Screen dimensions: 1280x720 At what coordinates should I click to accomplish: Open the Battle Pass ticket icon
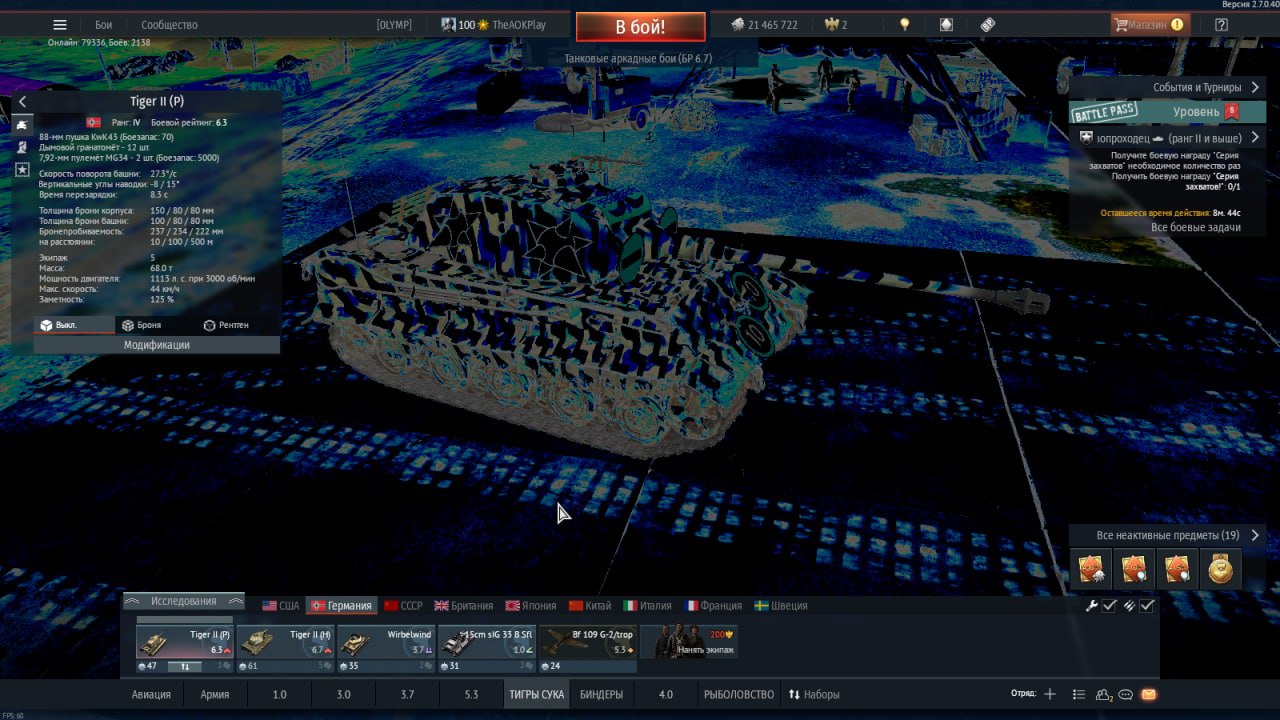pos(987,25)
